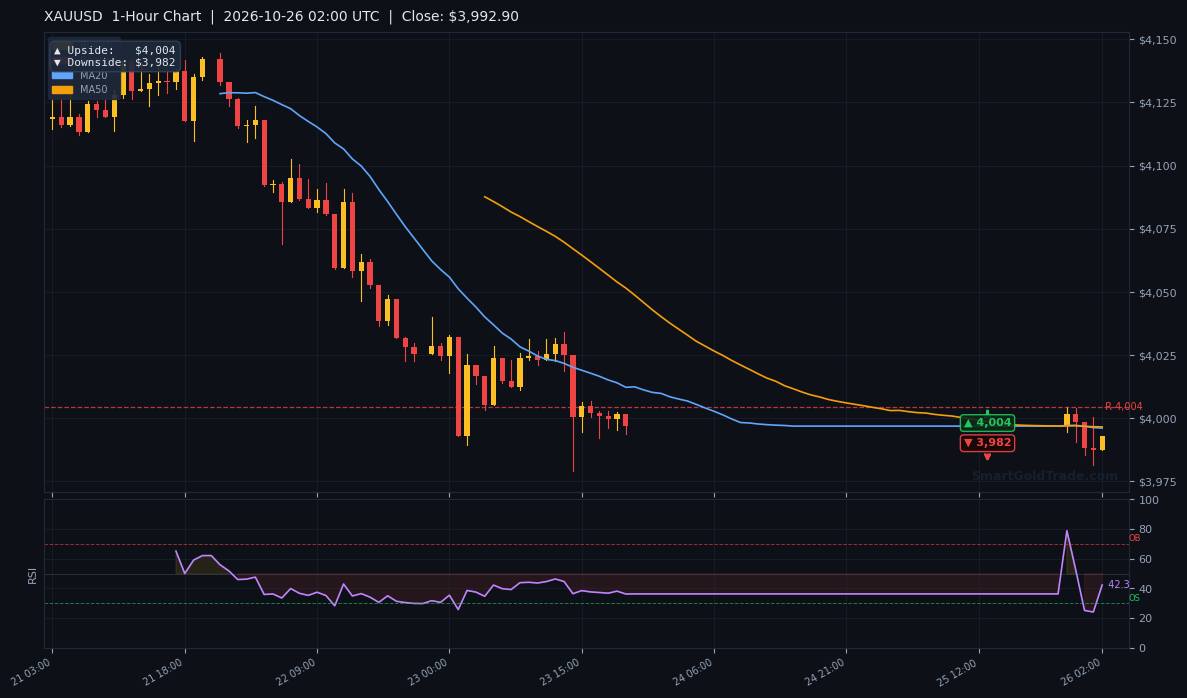Click the 24 21:00 time axis label
The height and width of the screenshot is (698, 1187).
click(x=825, y=672)
